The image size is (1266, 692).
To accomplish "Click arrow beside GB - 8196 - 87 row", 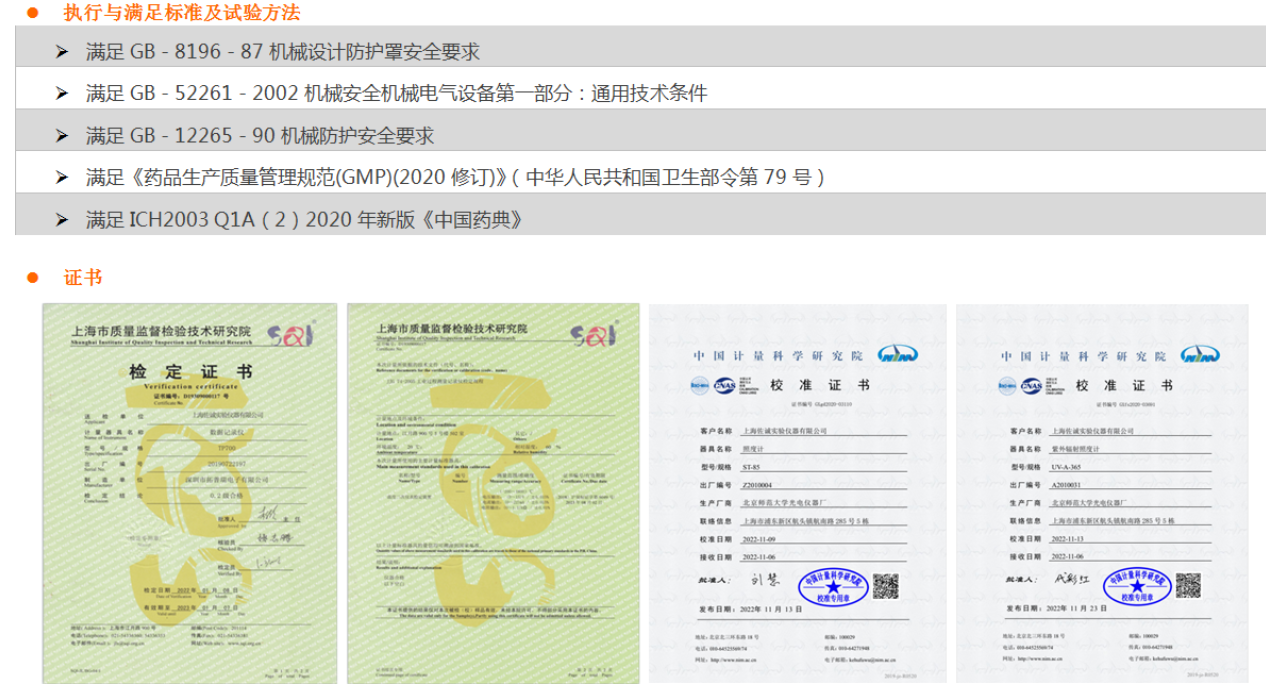I will pos(62,52).
